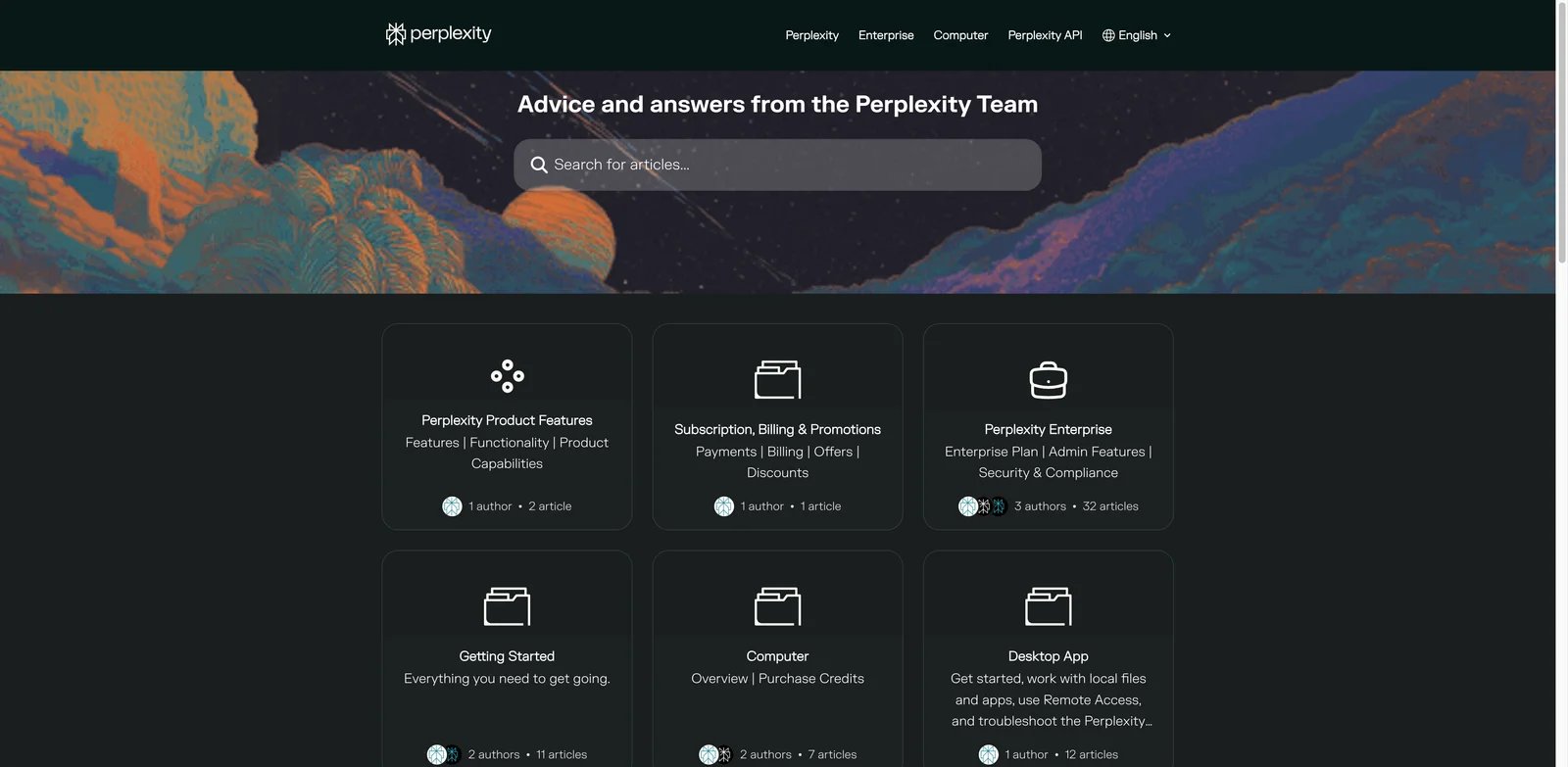Open the Enterprise nav link

886,35
